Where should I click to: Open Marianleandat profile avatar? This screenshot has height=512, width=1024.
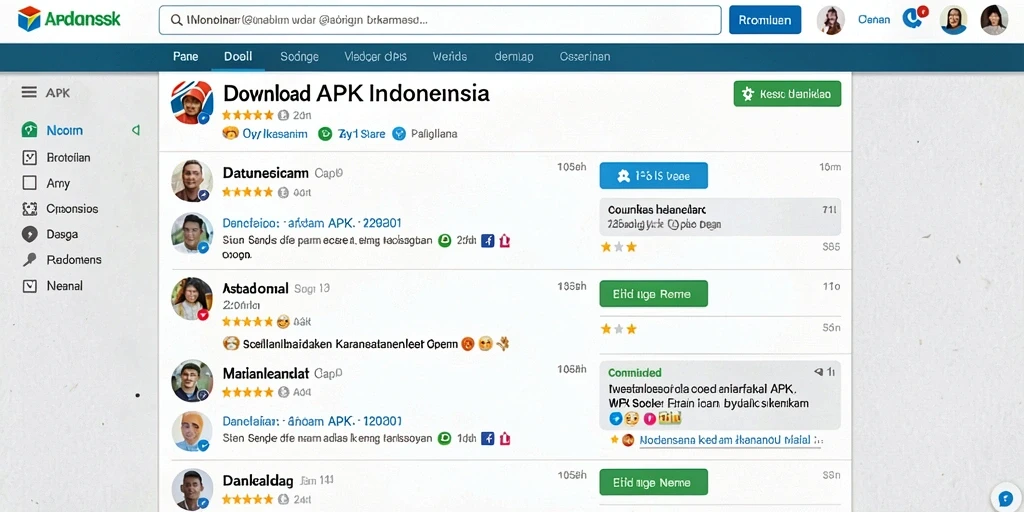pos(192,381)
